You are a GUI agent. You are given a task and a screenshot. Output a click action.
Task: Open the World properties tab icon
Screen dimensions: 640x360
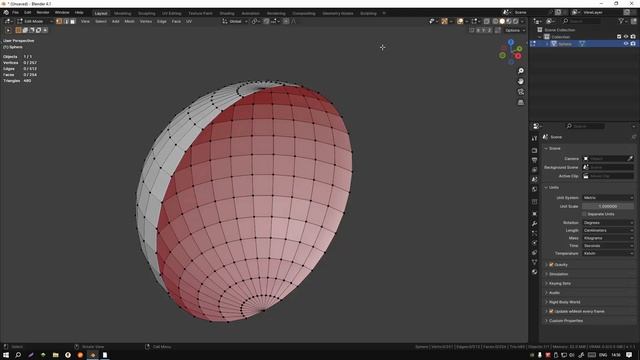coord(534,189)
